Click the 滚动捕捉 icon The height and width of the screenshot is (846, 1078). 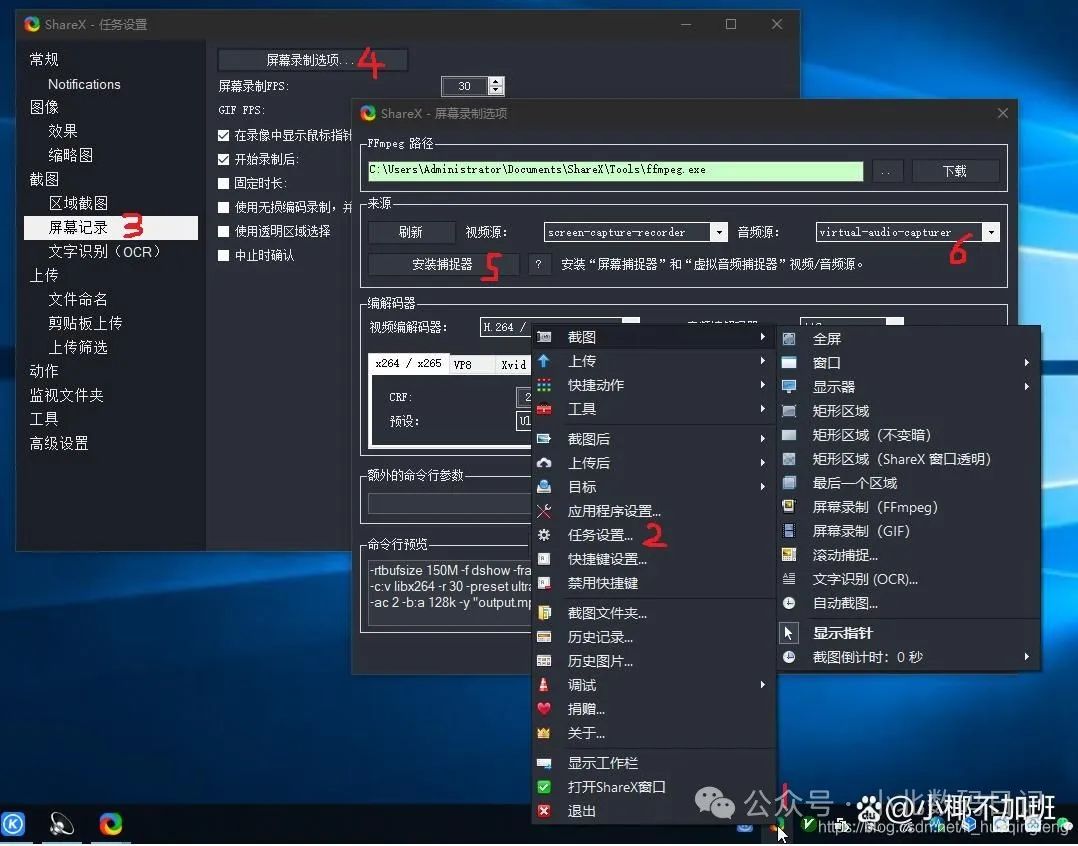789,555
